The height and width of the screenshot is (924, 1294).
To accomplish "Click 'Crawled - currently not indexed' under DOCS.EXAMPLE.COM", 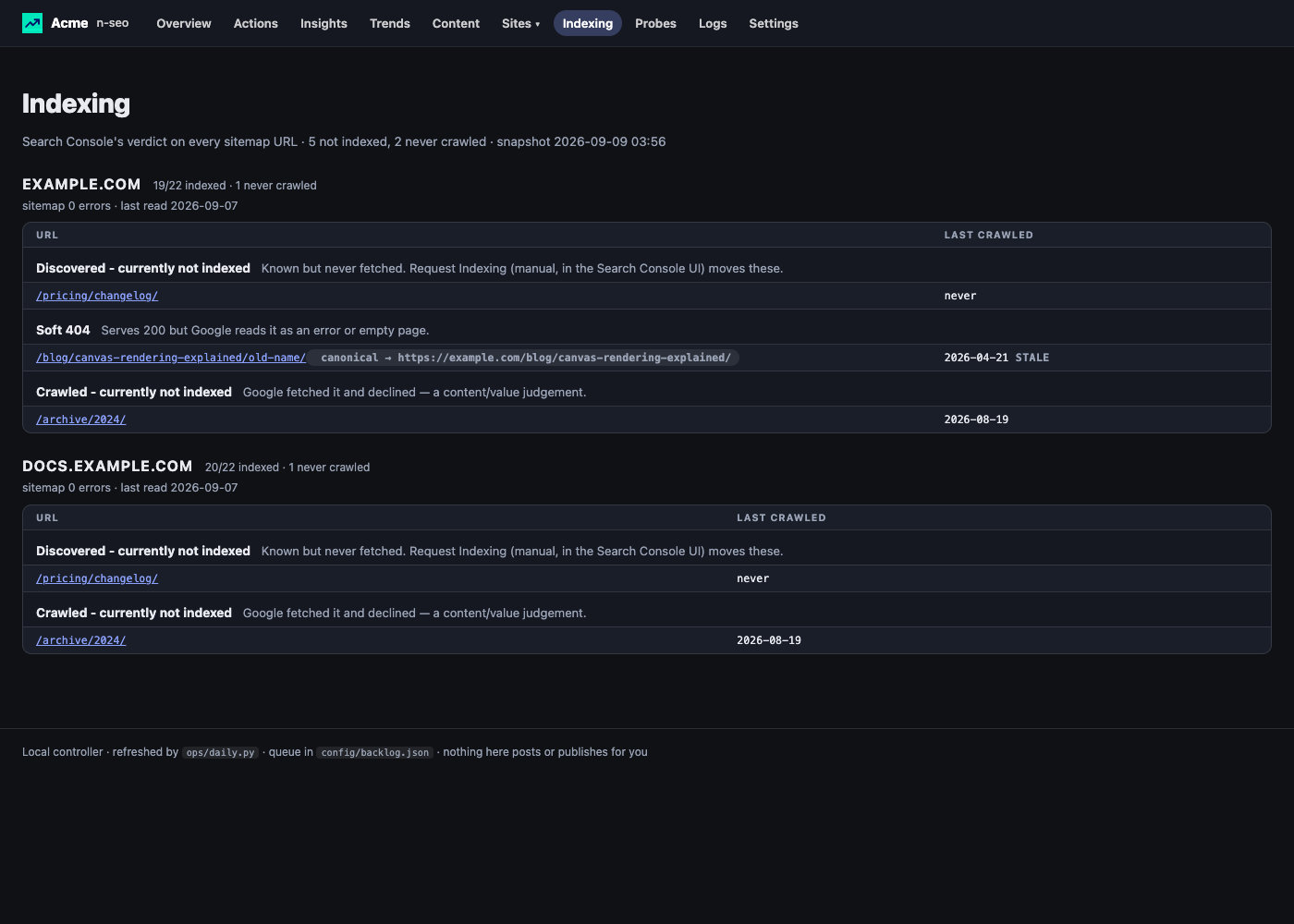I will tap(134, 613).
